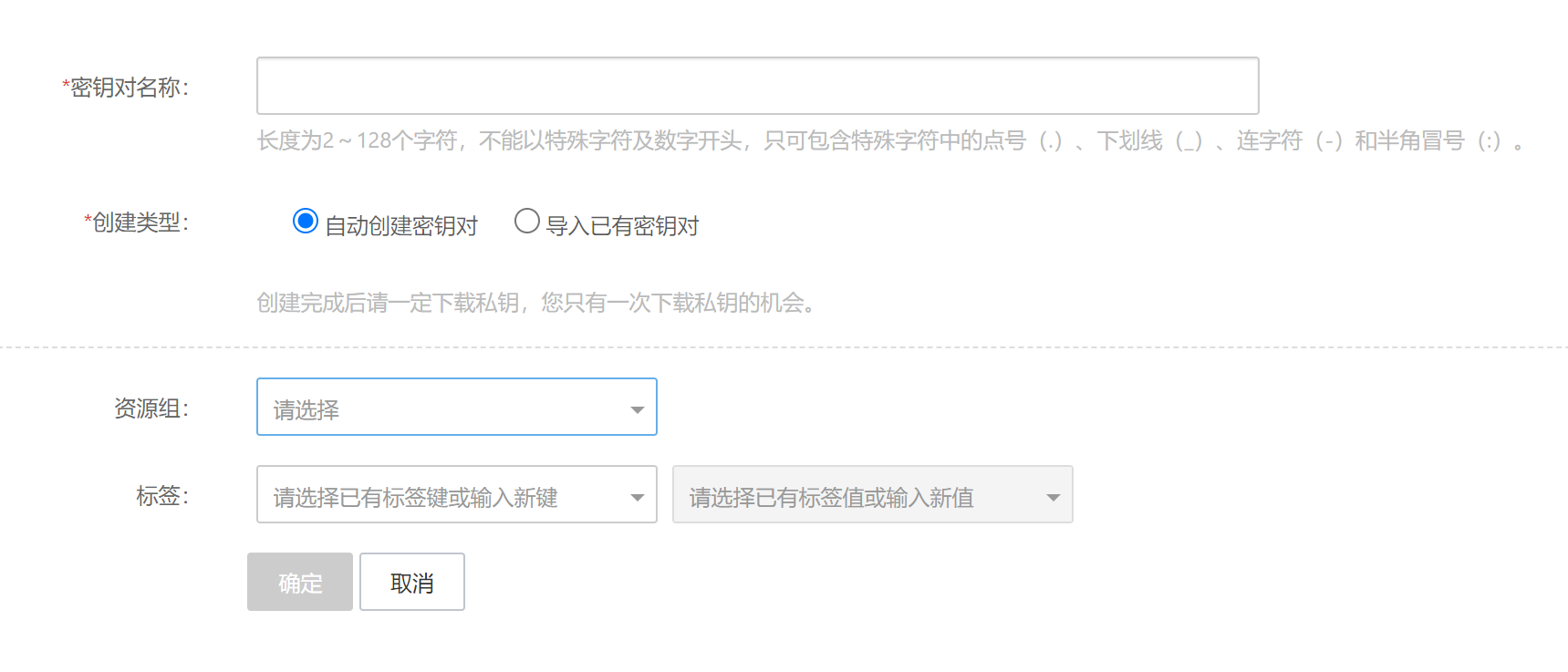Click the tag key dropdown caret arrow
This screenshot has height=672, width=1568.
(638, 498)
